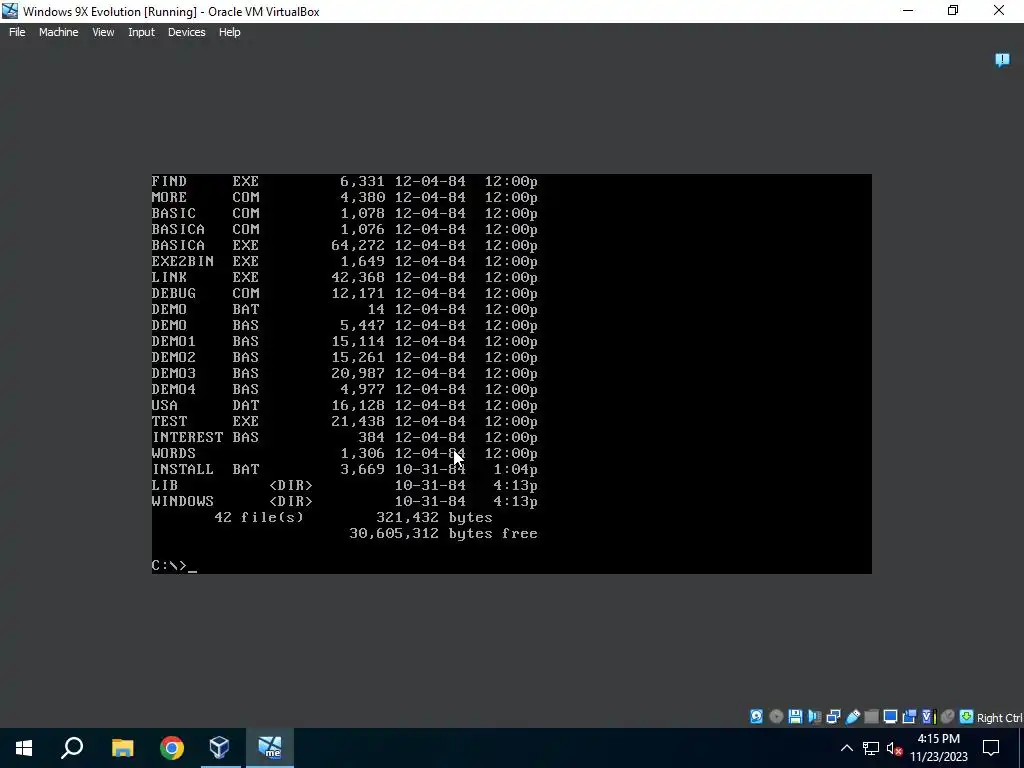Click the mouse integration indicator icon
The height and width of the screenshot is (768, 1024).
click(x=948, y=716)
